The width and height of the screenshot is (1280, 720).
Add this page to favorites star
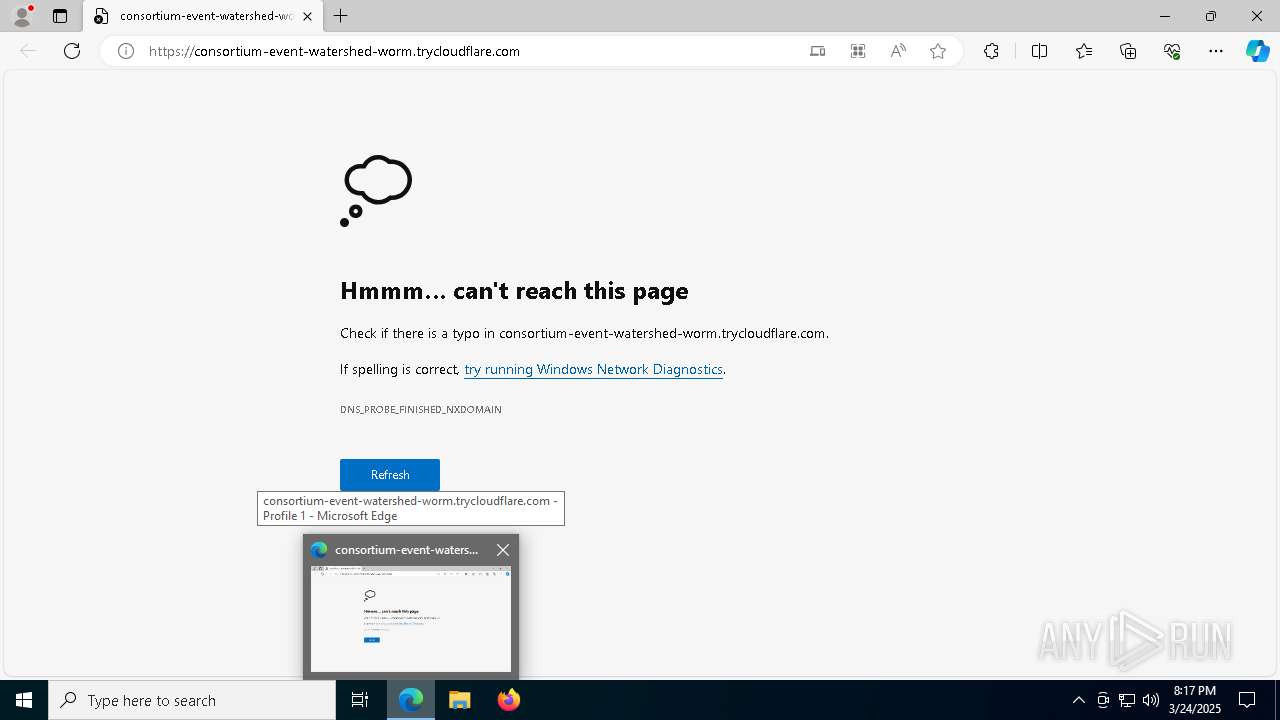pos(938,51)
